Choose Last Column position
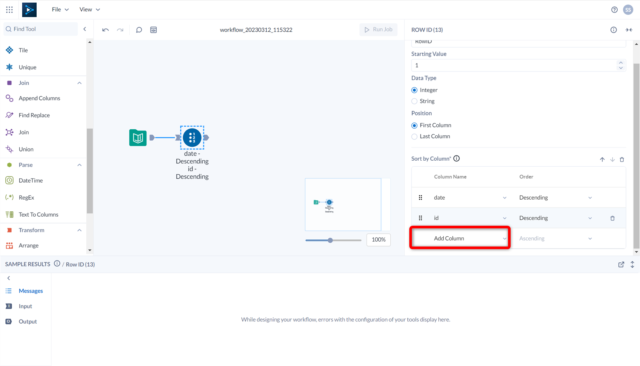This screenshot has width=640, height=366. [x=414, y=136]
